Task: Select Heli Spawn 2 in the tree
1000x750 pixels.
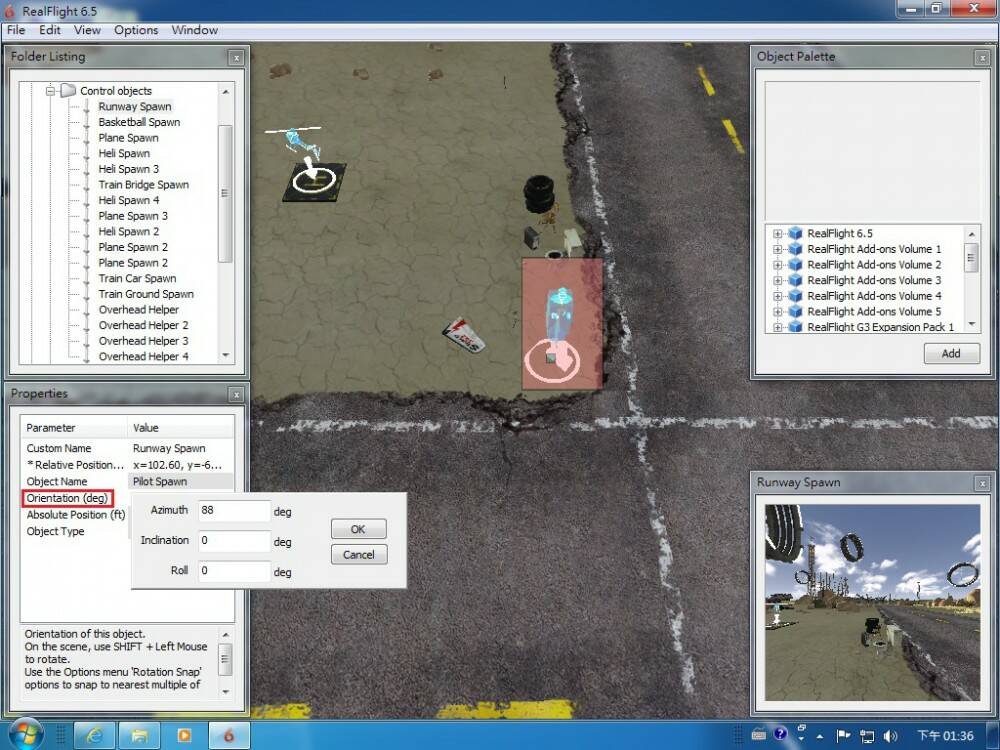Action: tap(128, 232)
